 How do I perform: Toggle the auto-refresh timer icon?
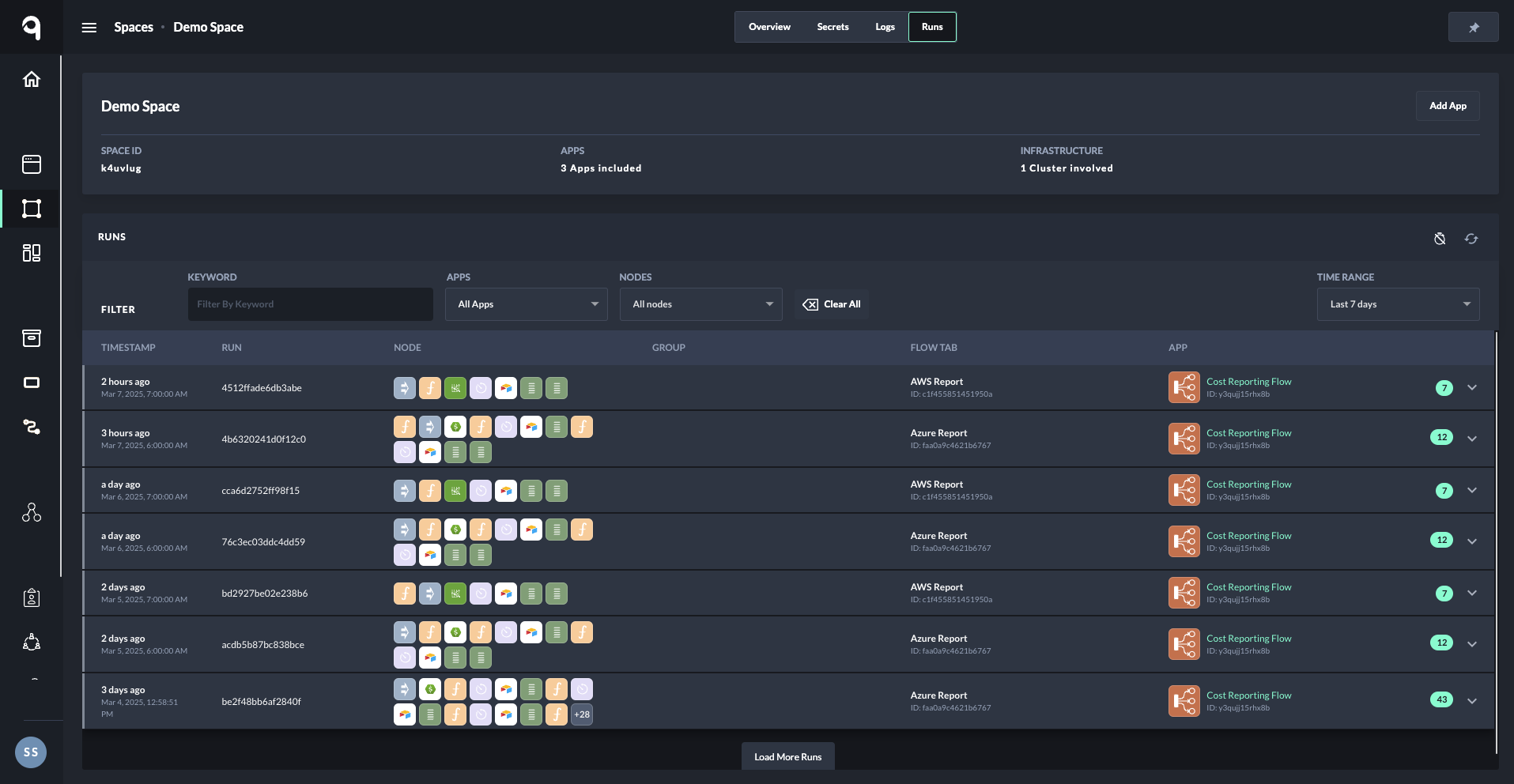[1440, 239]
